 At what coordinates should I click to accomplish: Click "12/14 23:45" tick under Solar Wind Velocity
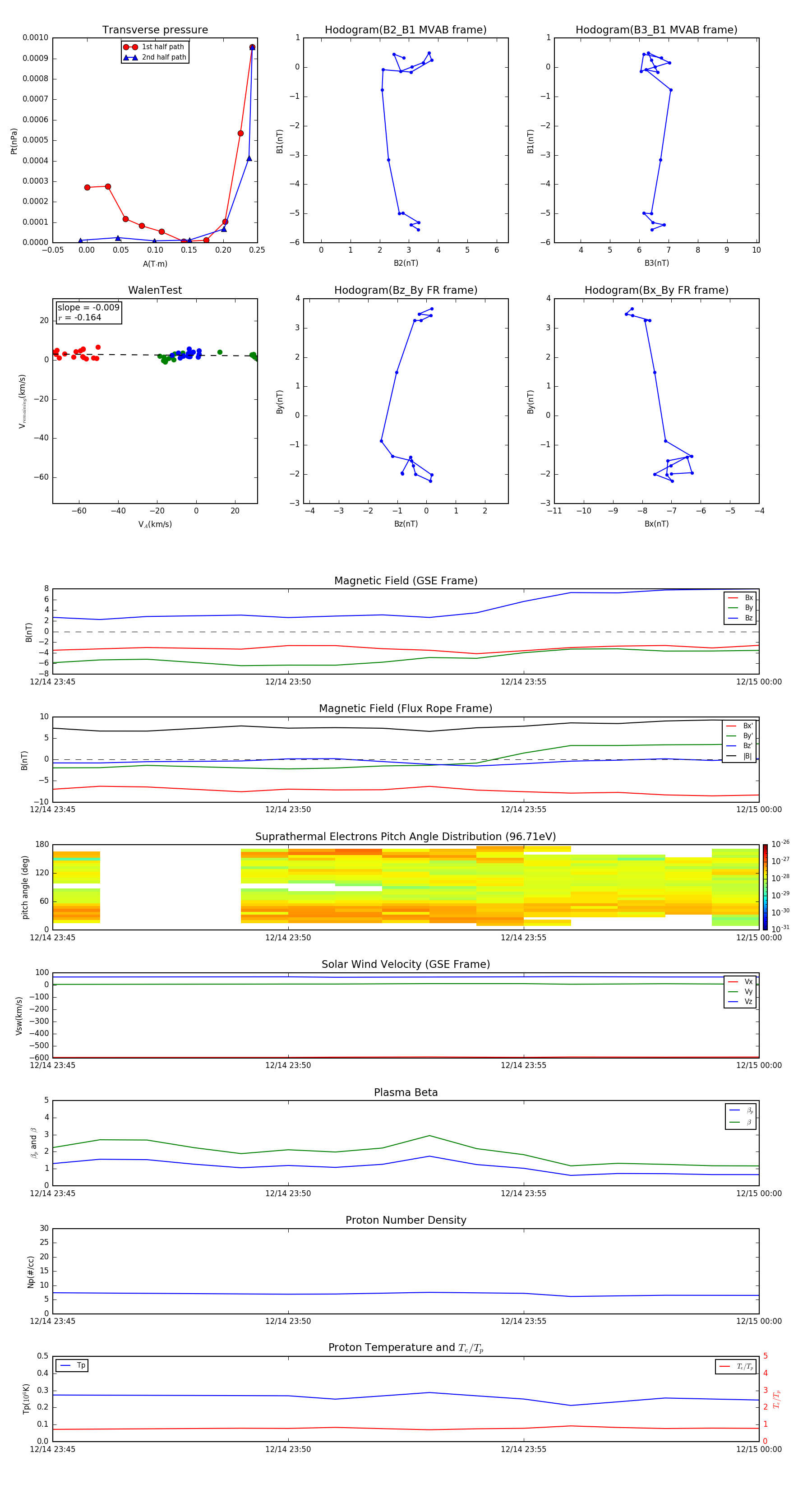coord(53,1065)
